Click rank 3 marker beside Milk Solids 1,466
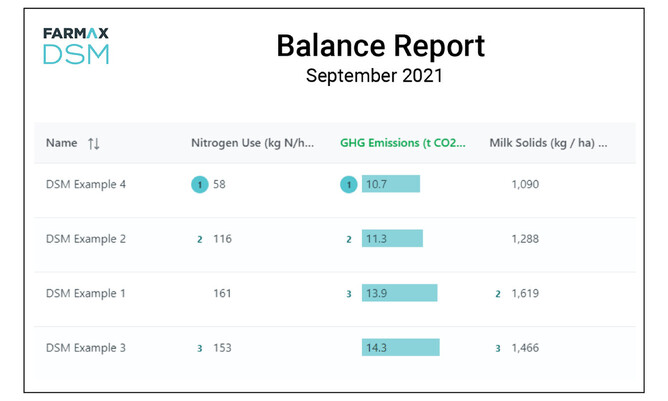 pos(498,348)
